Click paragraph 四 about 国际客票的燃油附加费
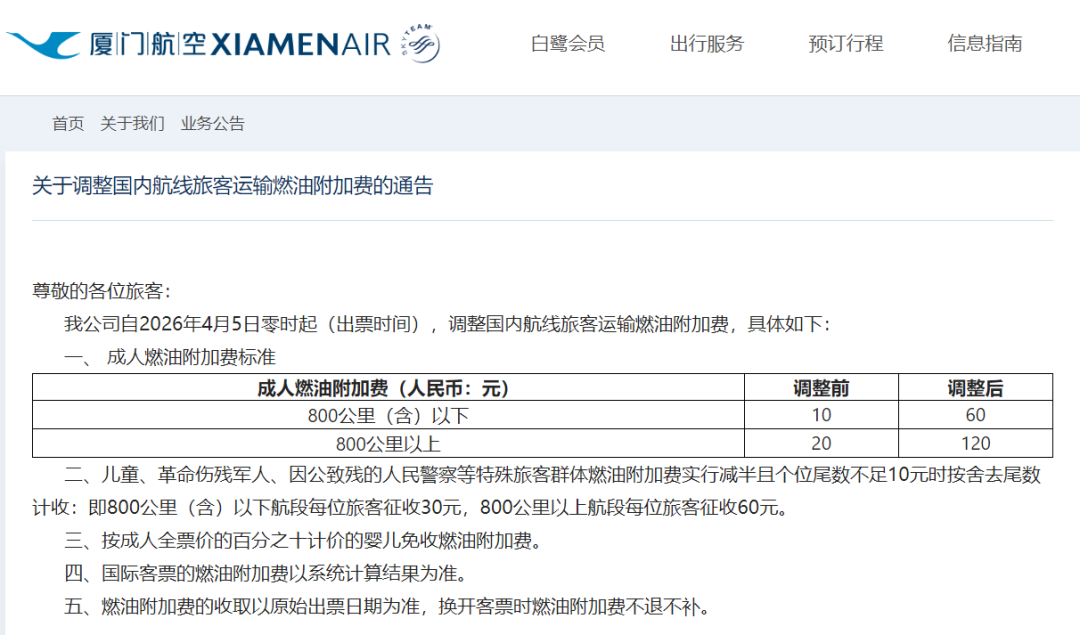This screenshot has height=635, width=1080. click(267, 573)
